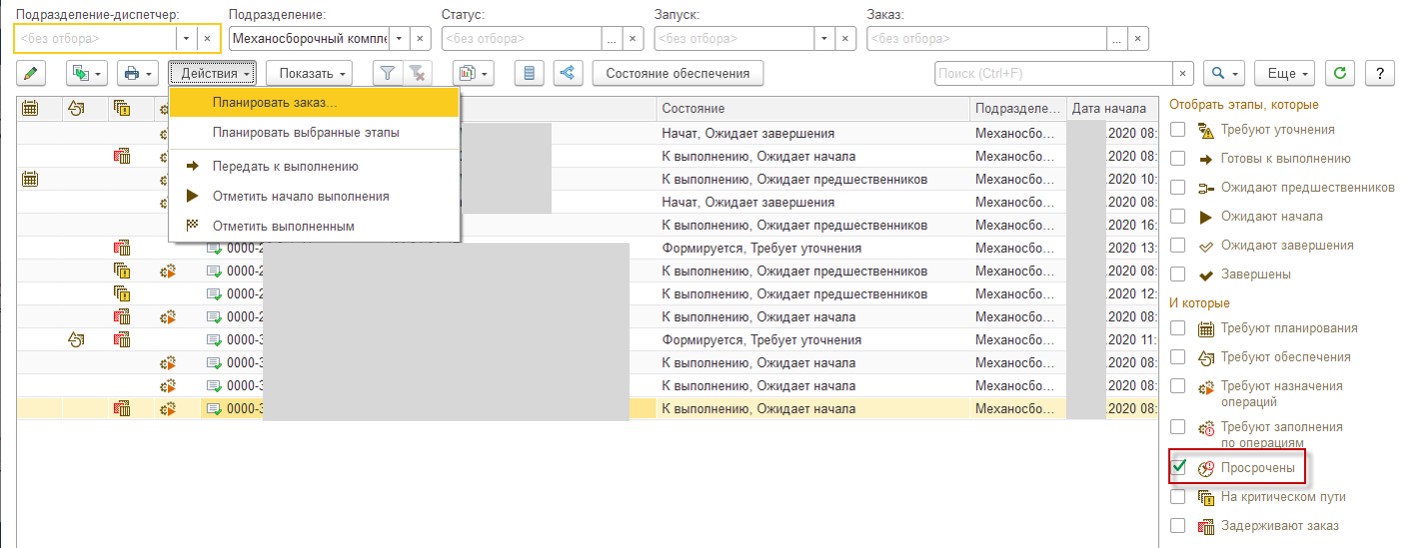Clear the Запуск filter
This screenshot has width=1416, height=548.
[x=846, y=38]
